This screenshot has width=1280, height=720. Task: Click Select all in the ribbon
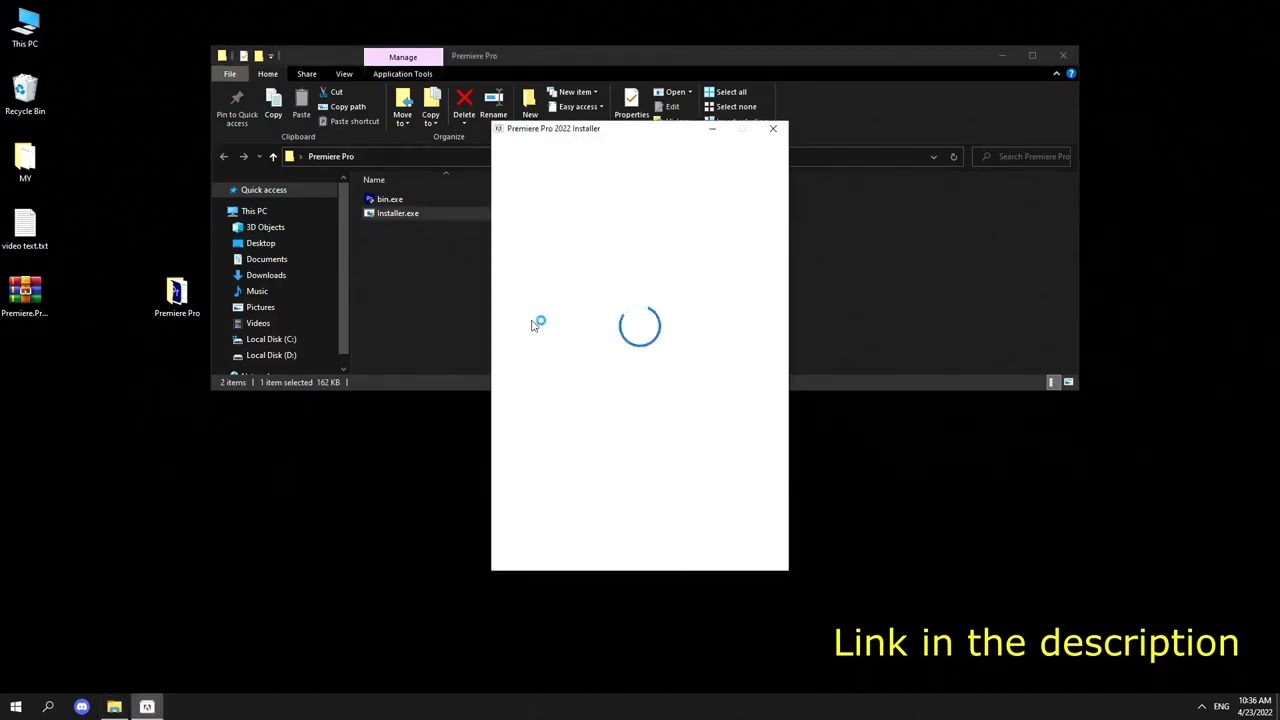coord(725,92)
